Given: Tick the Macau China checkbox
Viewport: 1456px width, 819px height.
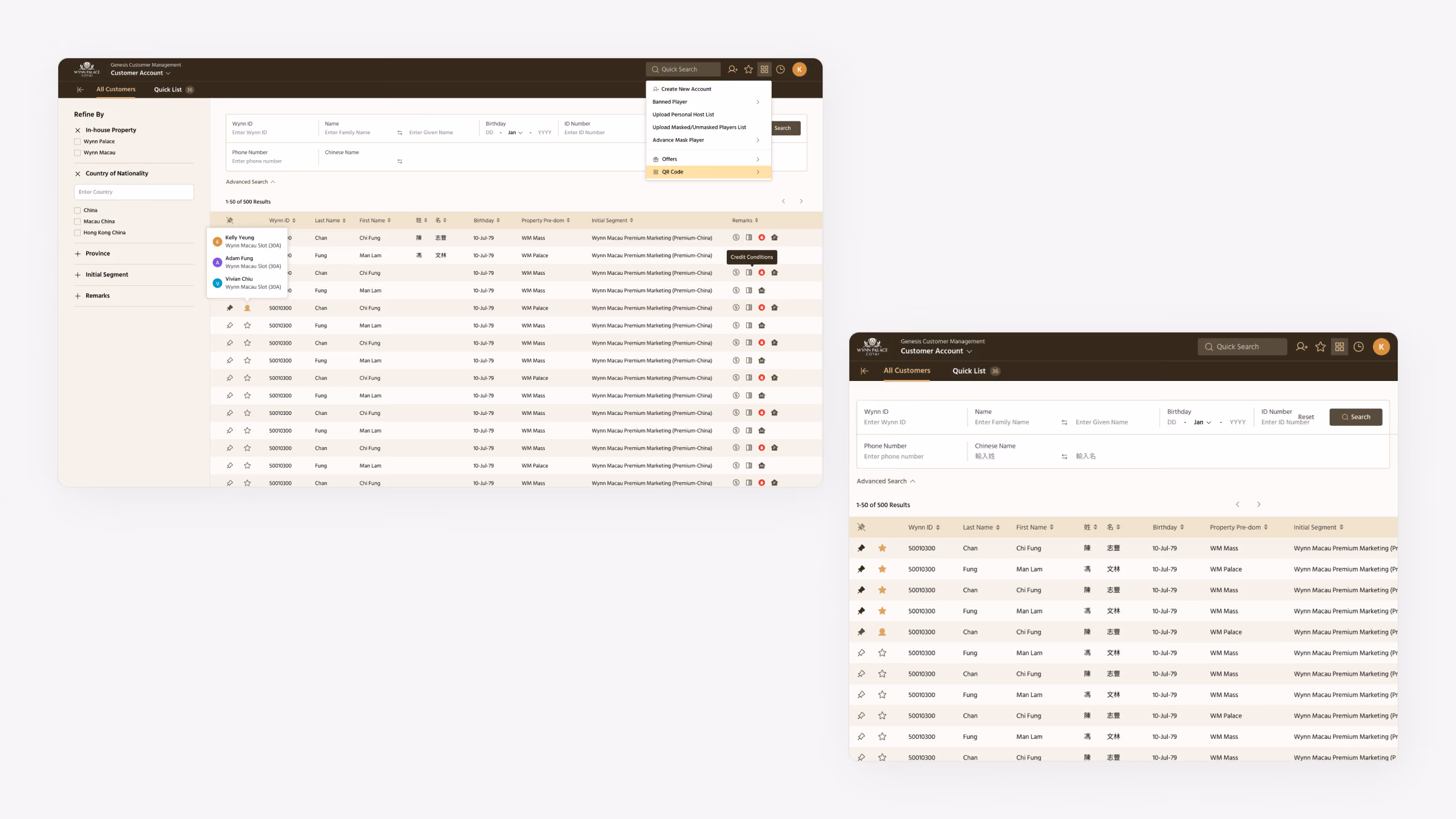Looking at the screenshot, I should (77, 222).
